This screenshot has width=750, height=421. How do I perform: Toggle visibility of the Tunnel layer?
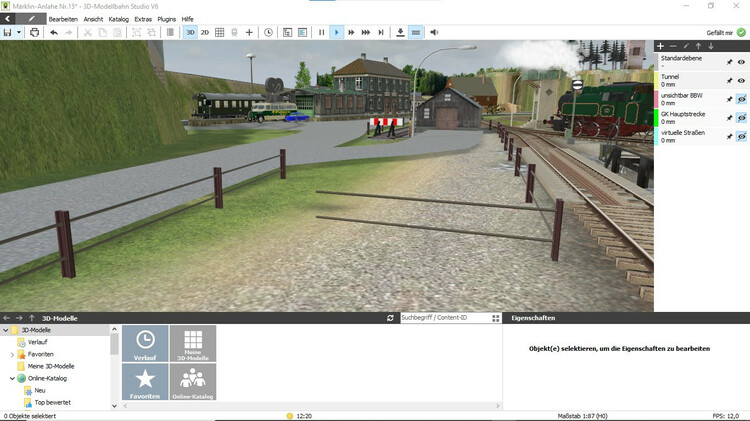[x=741, y=80]
